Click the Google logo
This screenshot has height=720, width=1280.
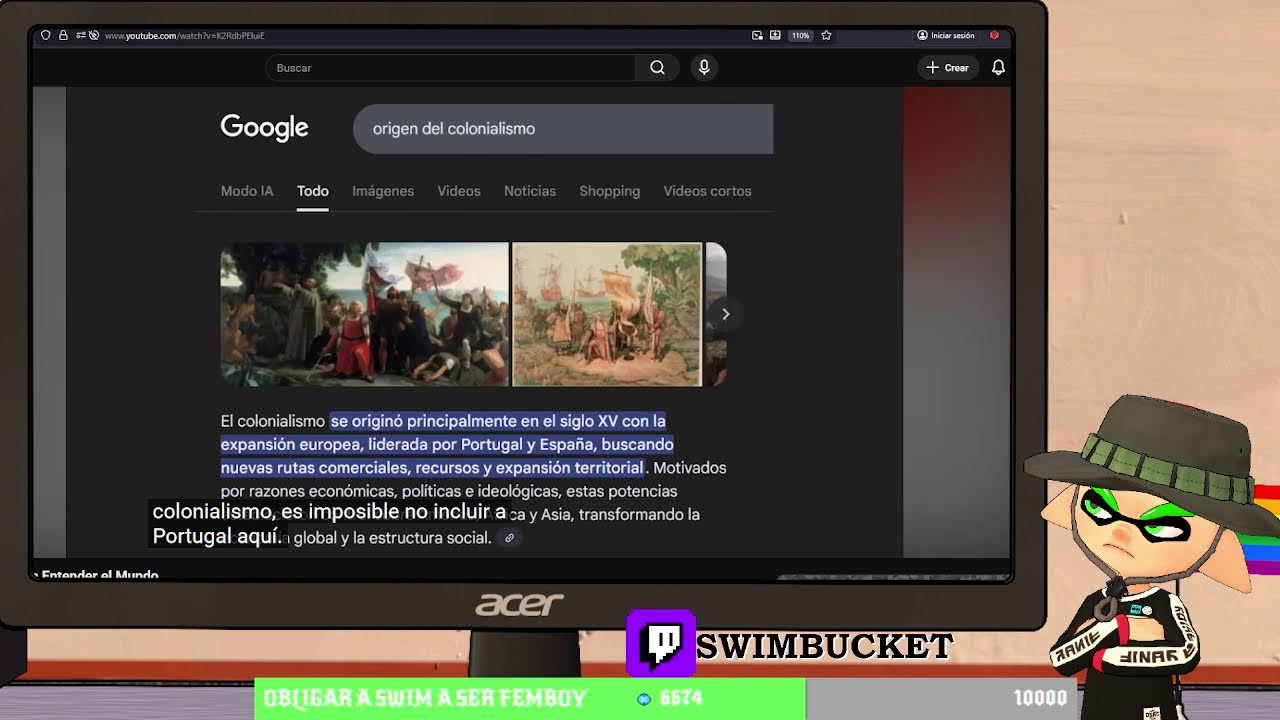[x=264, y=128]
